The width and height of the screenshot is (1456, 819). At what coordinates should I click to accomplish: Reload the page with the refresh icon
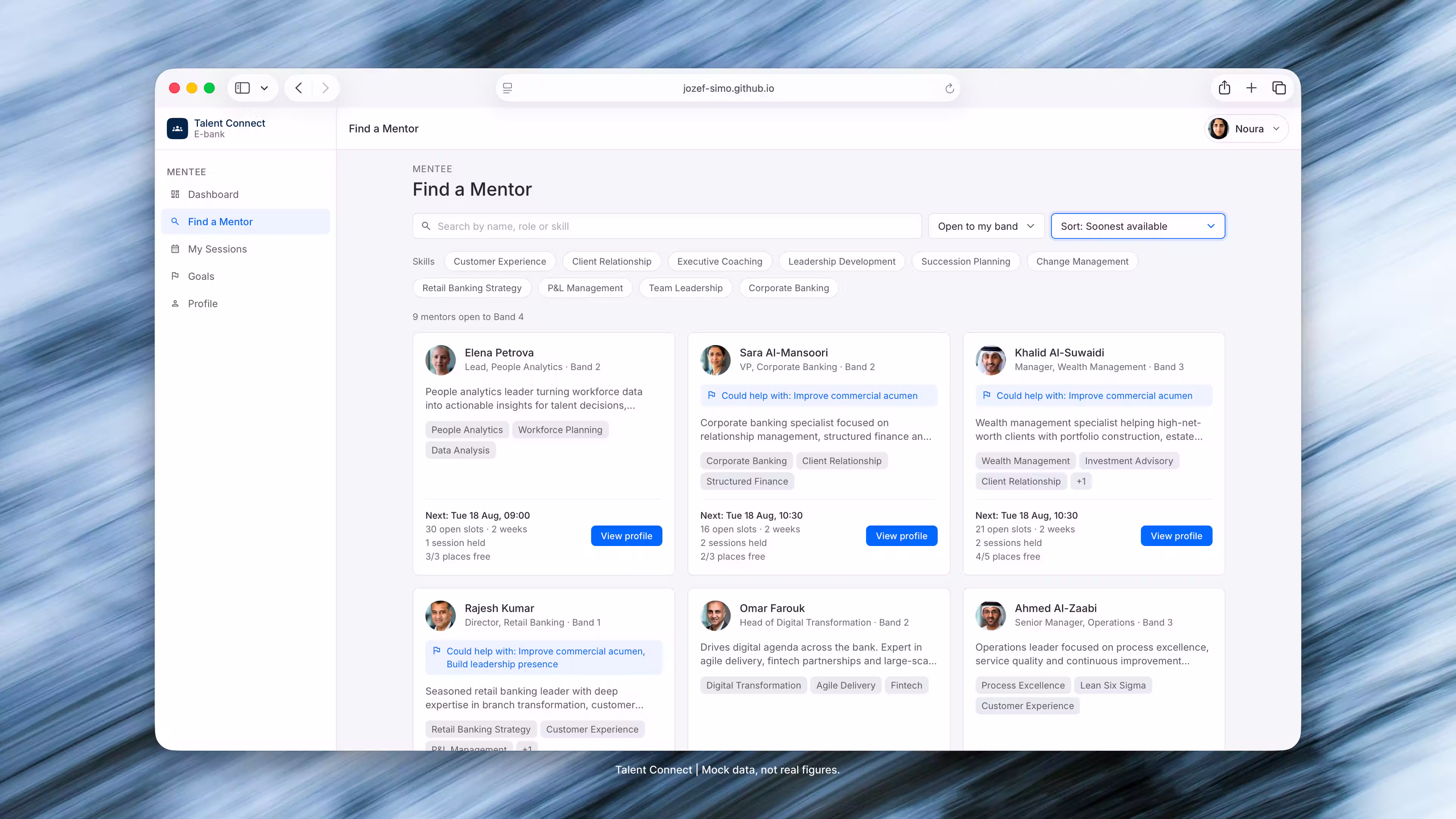click(949, 88)
